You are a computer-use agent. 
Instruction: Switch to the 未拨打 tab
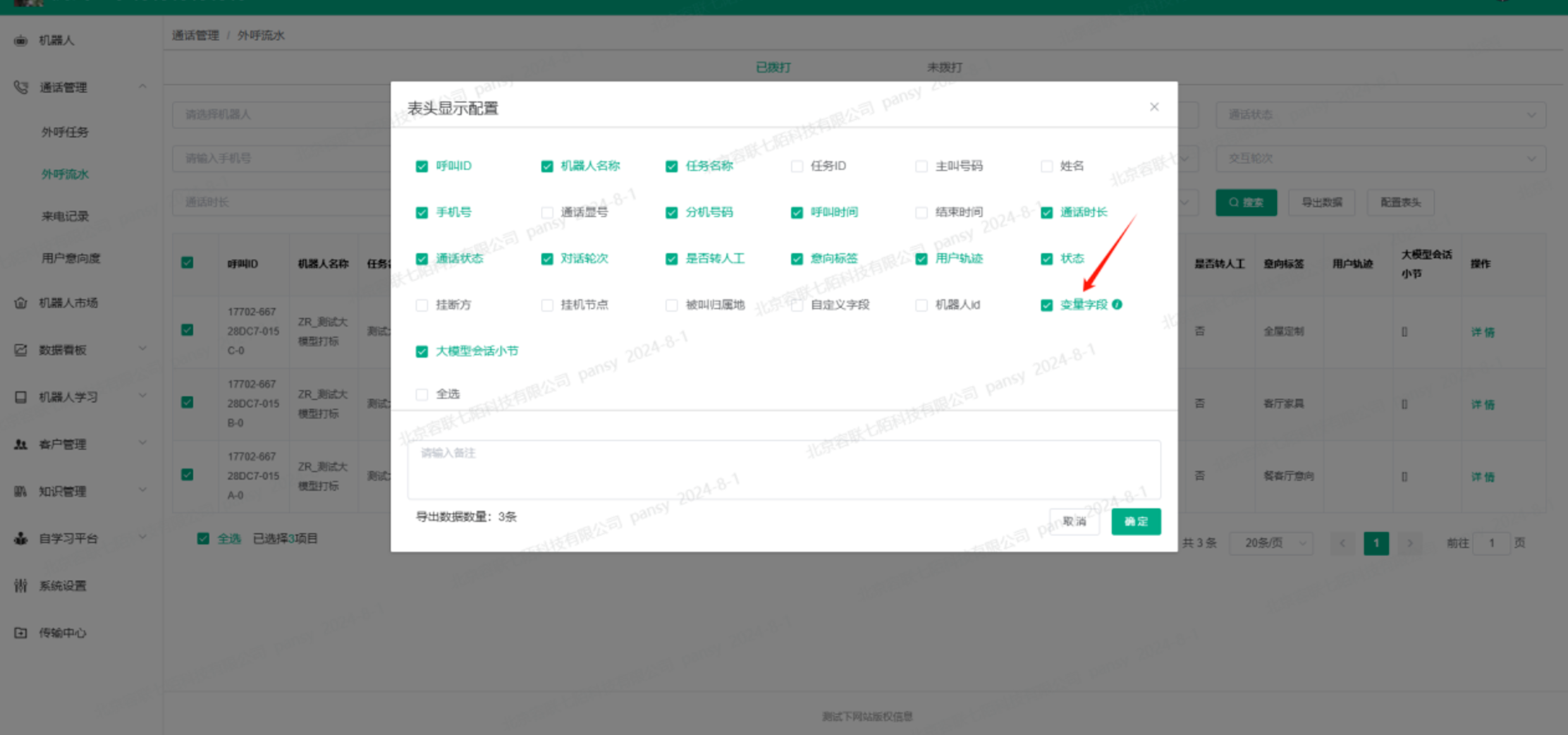pos(944,68)
